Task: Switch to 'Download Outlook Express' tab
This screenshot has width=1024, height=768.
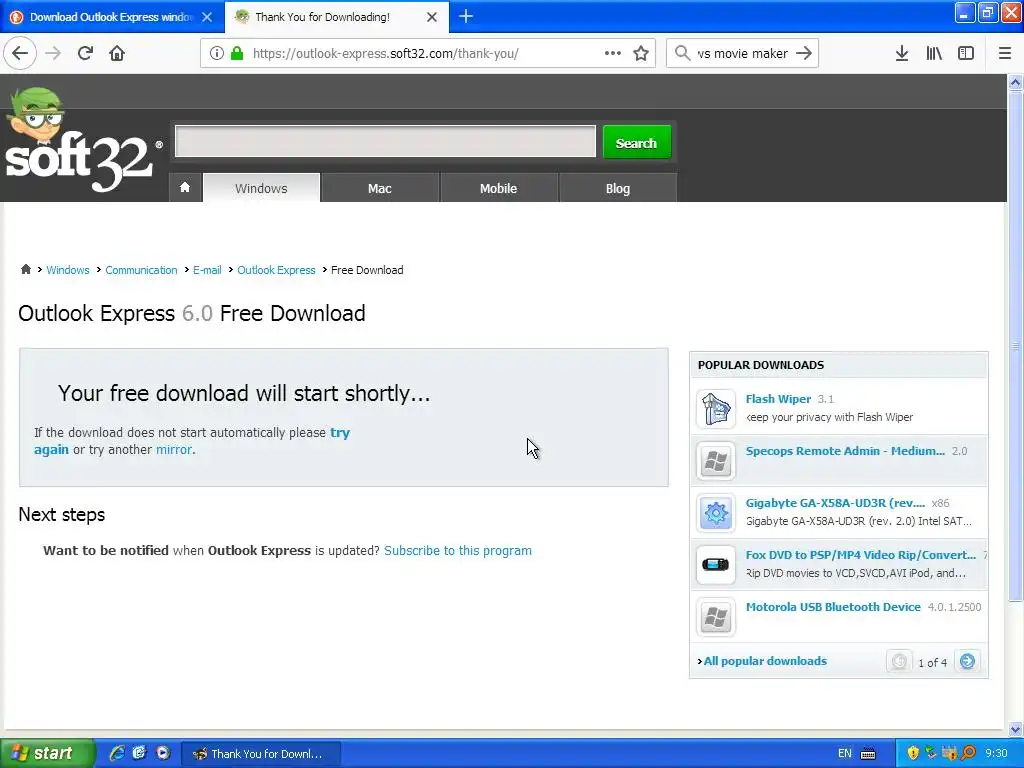Action: click(x=111, y=17)
